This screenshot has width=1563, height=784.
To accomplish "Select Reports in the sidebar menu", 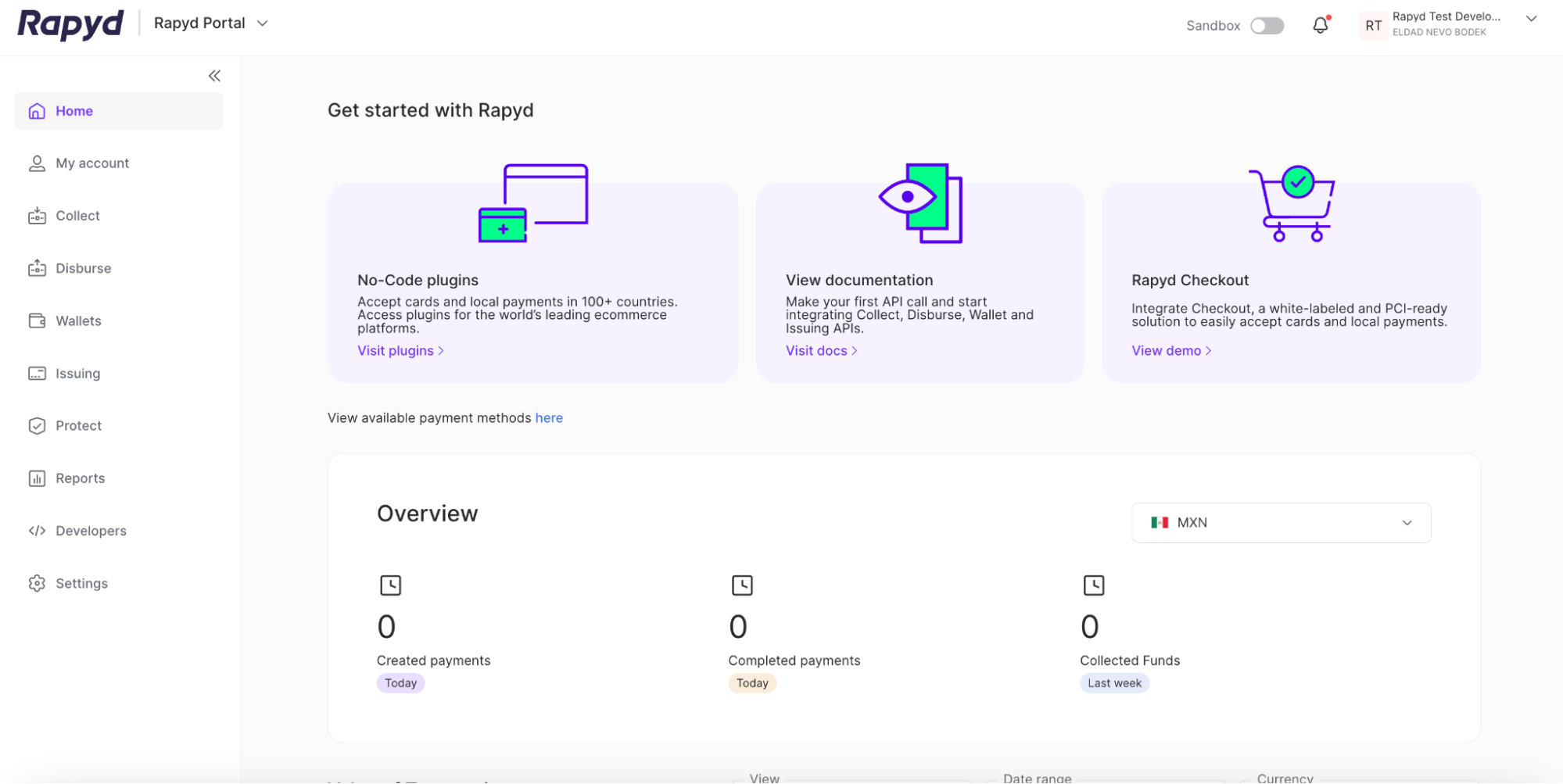I will [80, 478].
